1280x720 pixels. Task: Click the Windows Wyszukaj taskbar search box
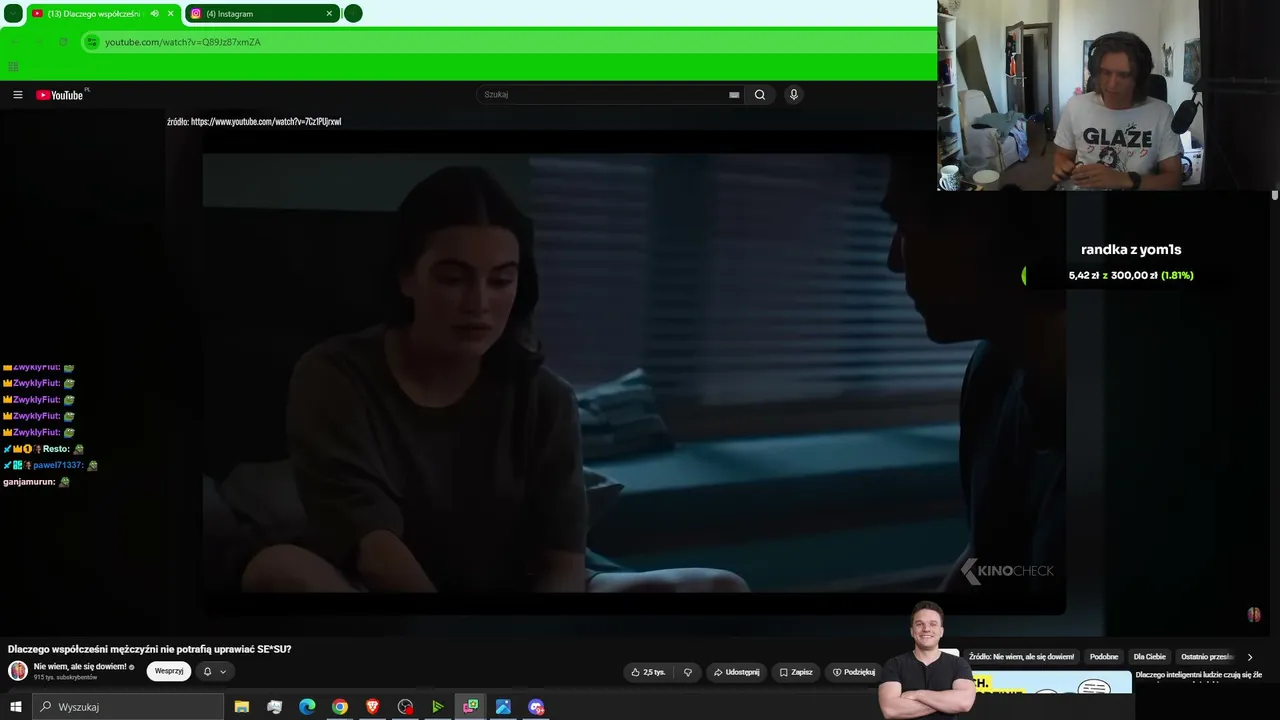tap(128, 707)
